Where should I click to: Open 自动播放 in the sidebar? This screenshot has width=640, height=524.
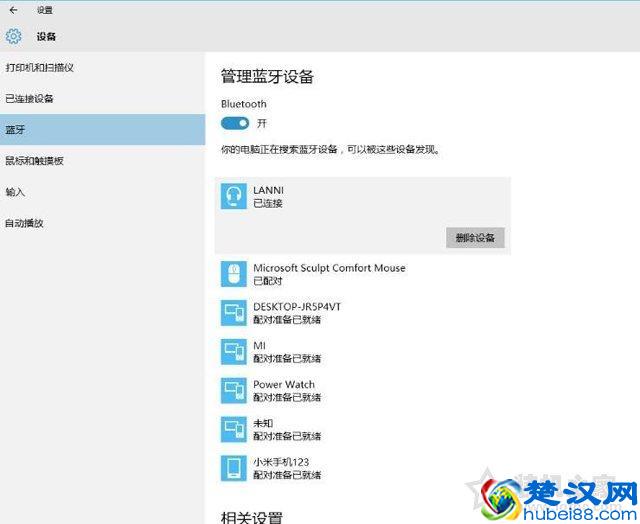click(102, 223)
